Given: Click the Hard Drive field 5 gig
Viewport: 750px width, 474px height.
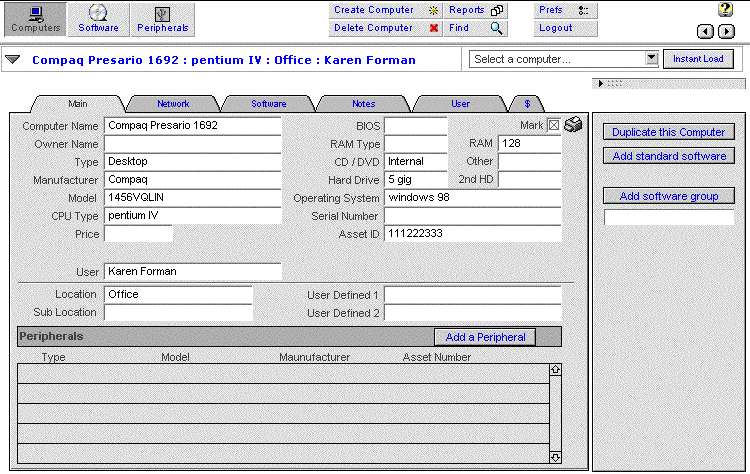Looking at the screenshot, I should click(416, 180).
